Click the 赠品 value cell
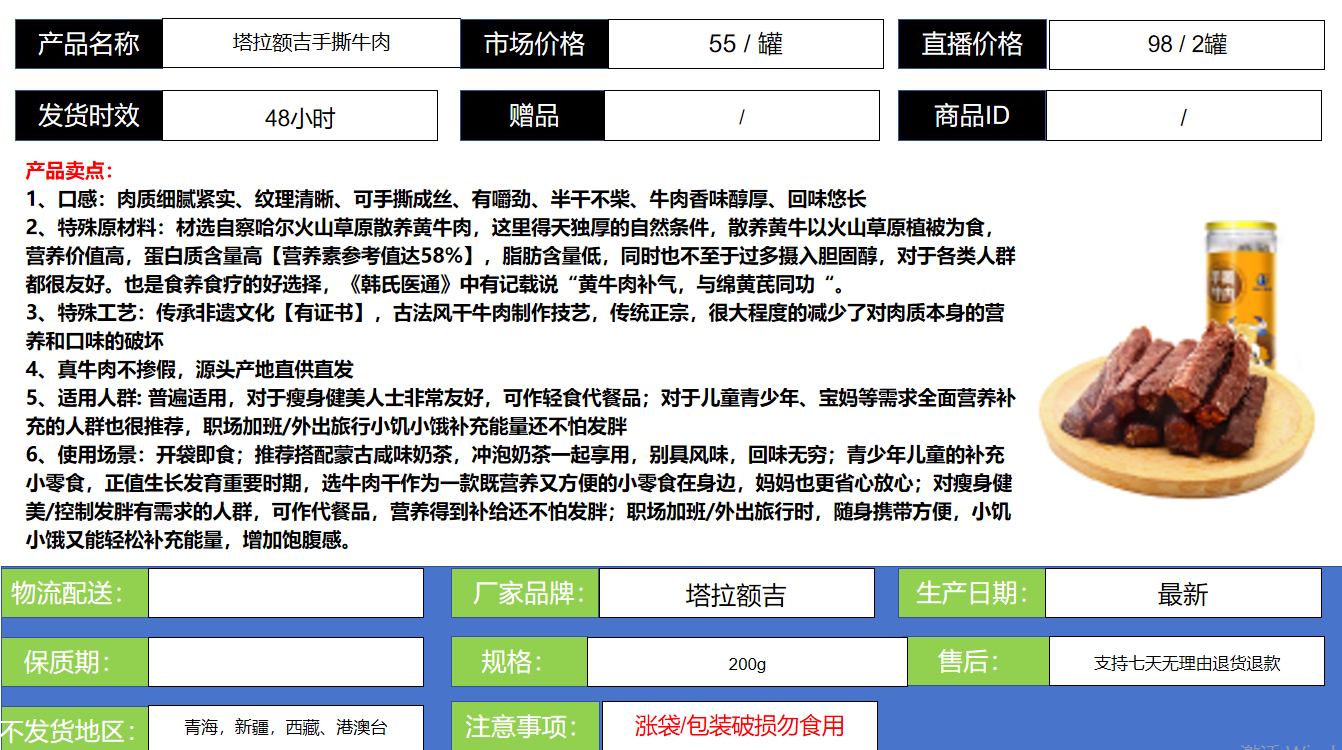Screen dimensions: 1342x750 (x=741, y=117)
